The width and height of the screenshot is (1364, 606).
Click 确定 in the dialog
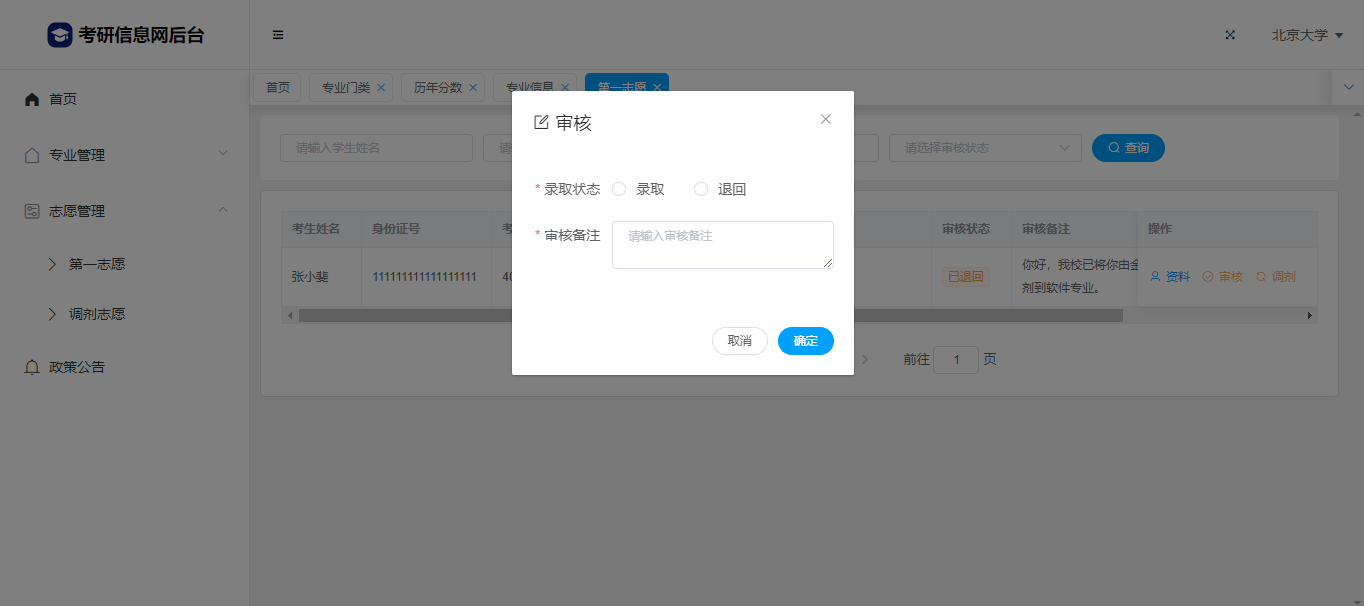(x=806, y=341)
